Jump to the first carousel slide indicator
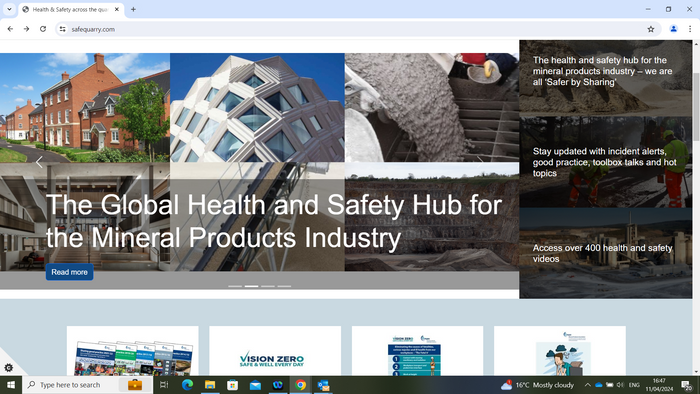 [x=235, y=286]
